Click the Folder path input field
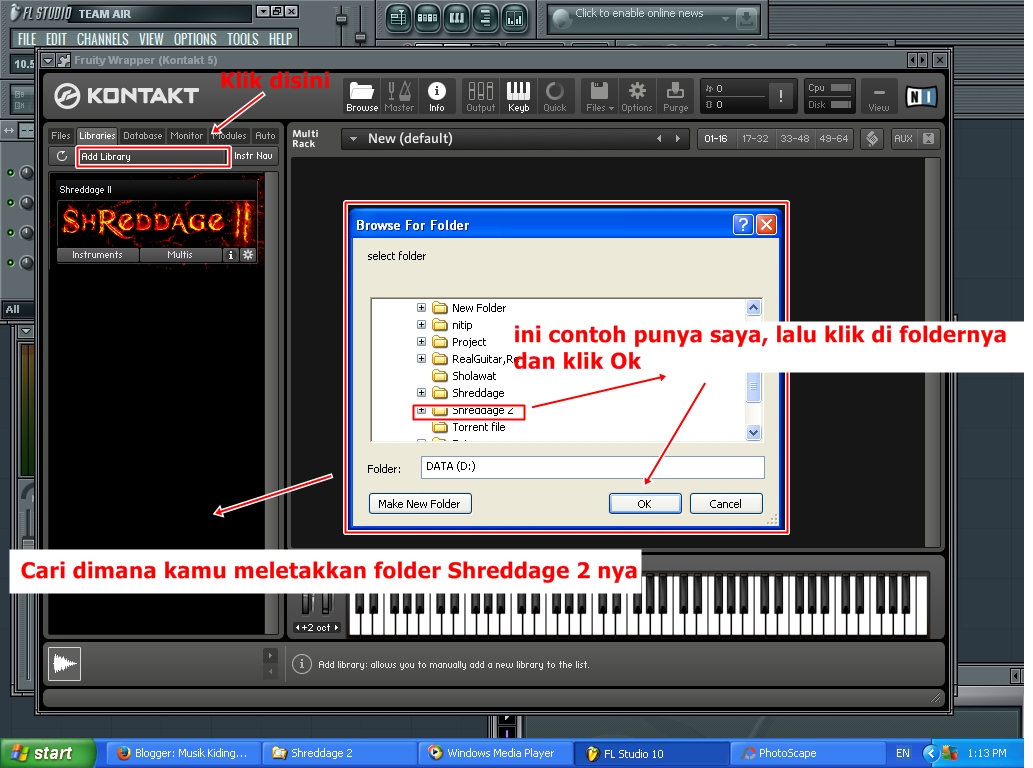 tap(592, 467)
